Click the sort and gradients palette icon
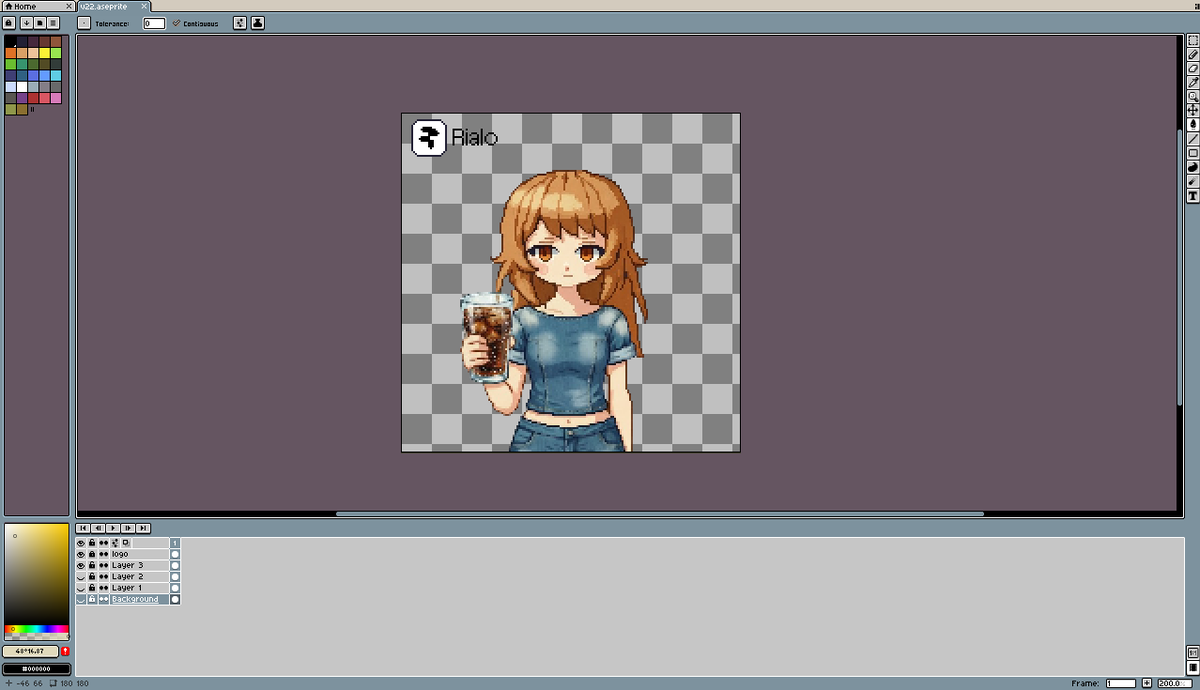 click(26, 23)
